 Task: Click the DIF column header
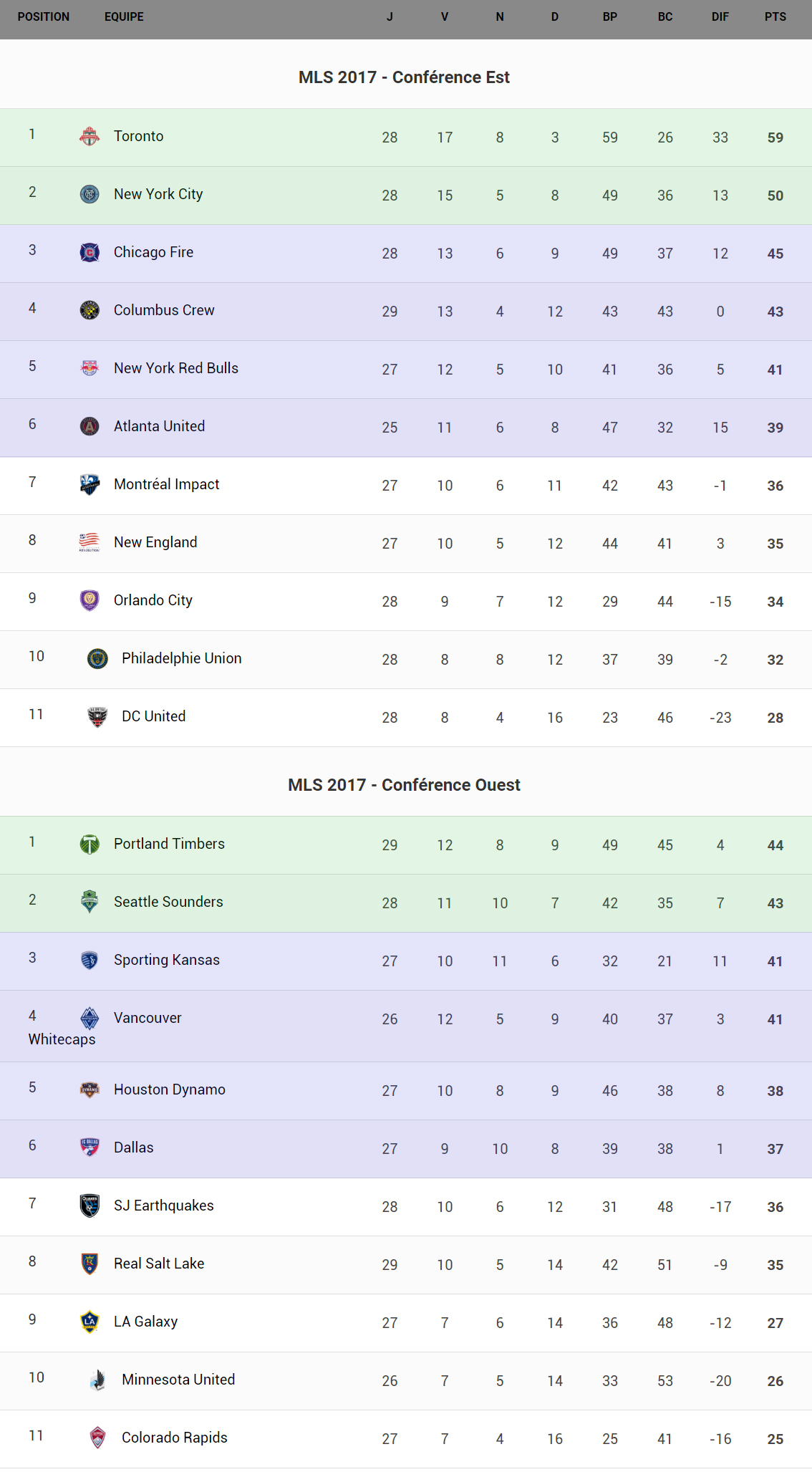720,16
